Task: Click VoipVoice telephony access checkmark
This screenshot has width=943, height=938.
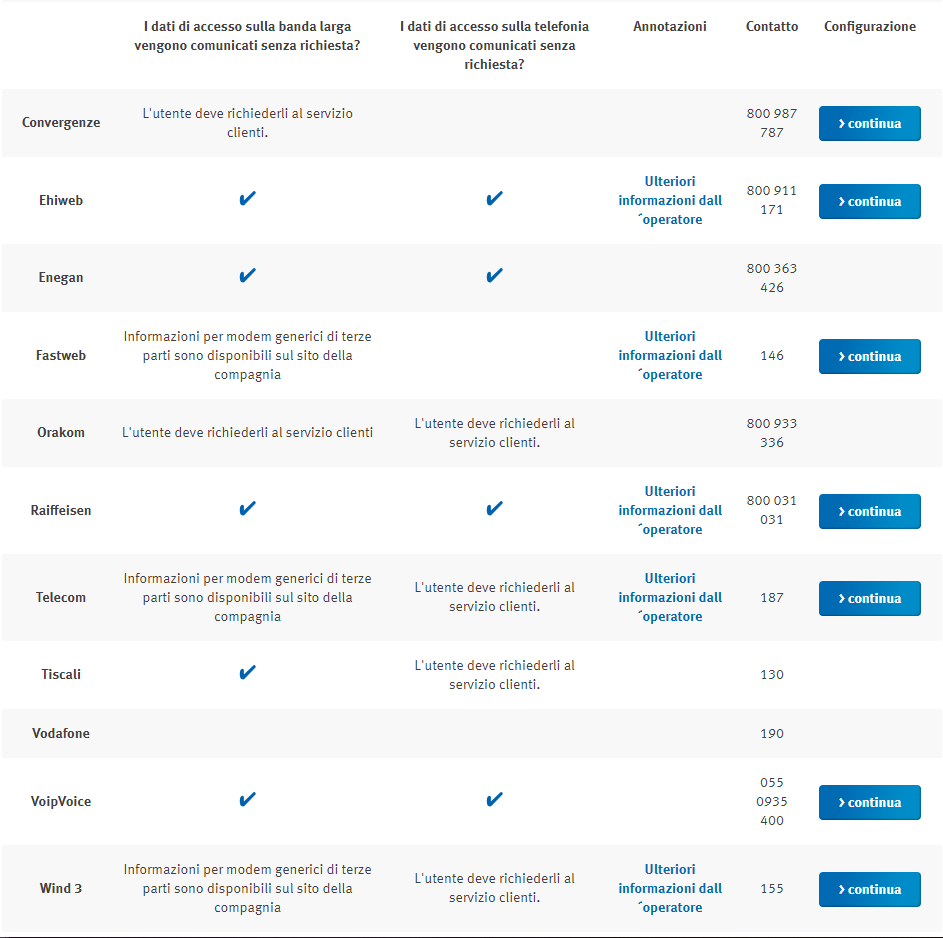Action: 494,800
